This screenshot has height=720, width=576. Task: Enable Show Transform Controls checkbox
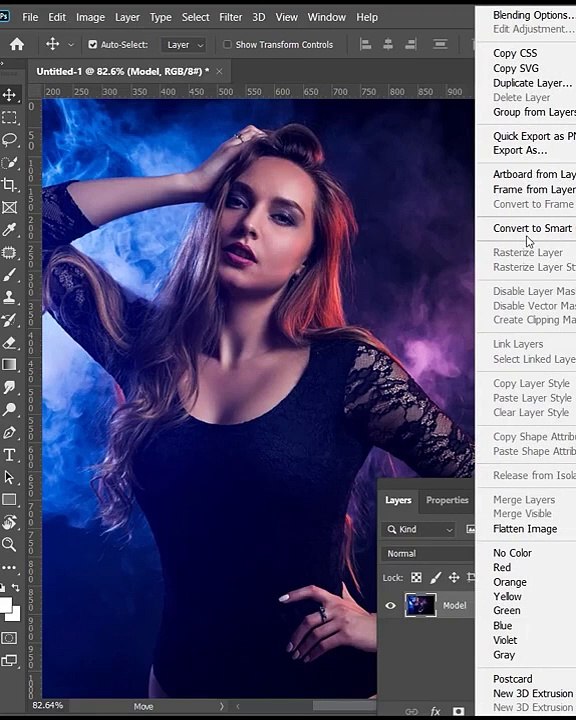227,45
